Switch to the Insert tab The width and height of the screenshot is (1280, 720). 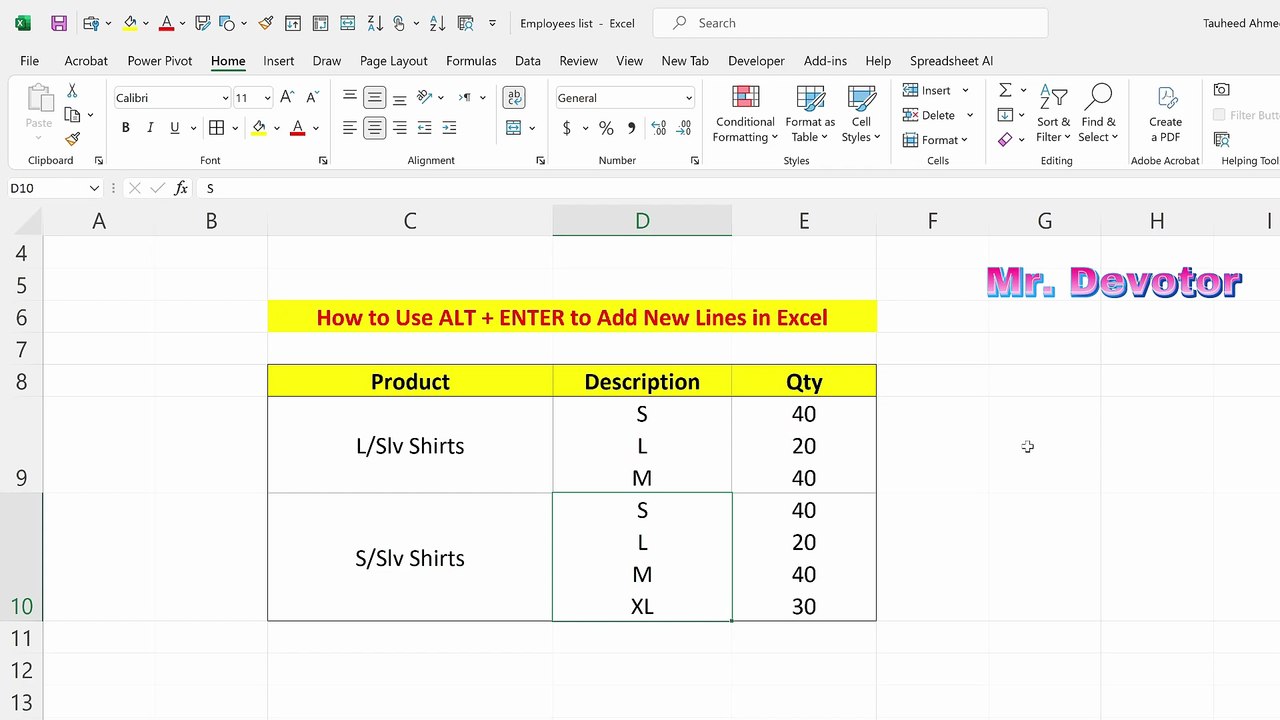point(279,61)
